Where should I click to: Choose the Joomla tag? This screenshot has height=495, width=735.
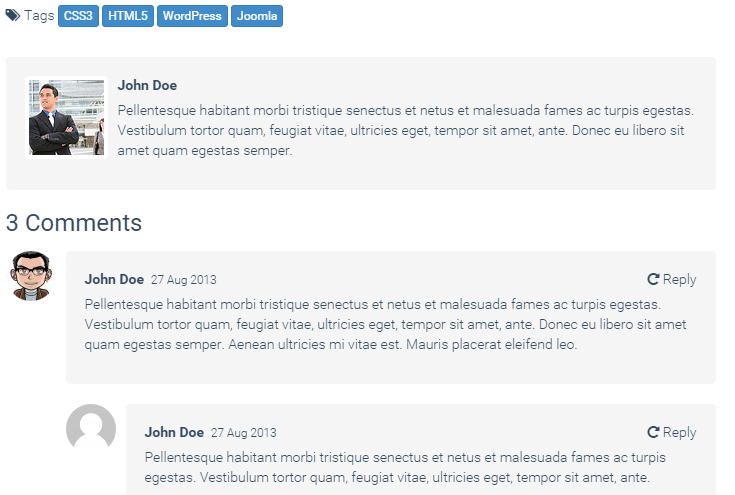point(257,16)
